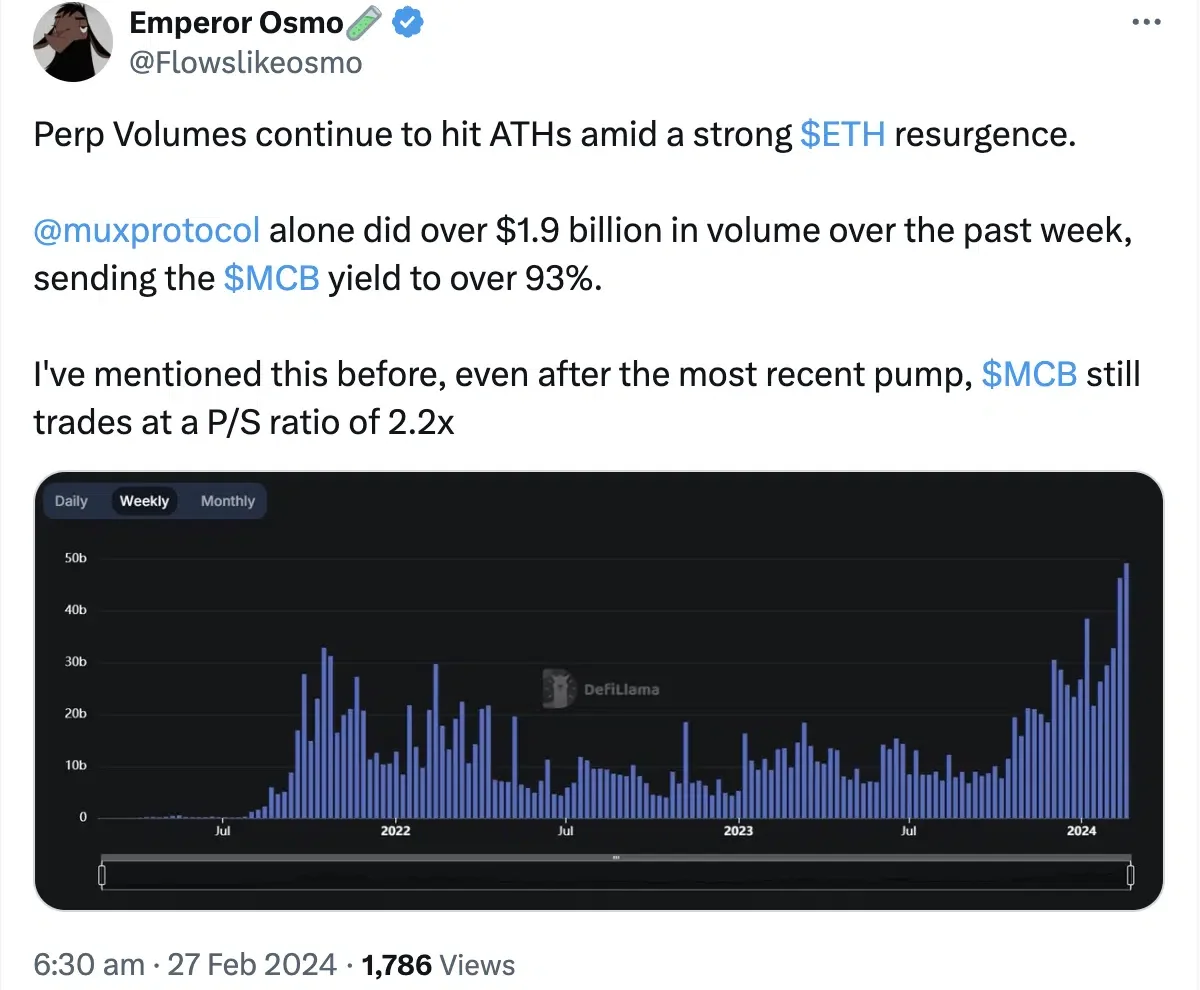Open the $ETH cashtag link
Viewport: 1200px width, 990px height.
click(x=843, y=135)
